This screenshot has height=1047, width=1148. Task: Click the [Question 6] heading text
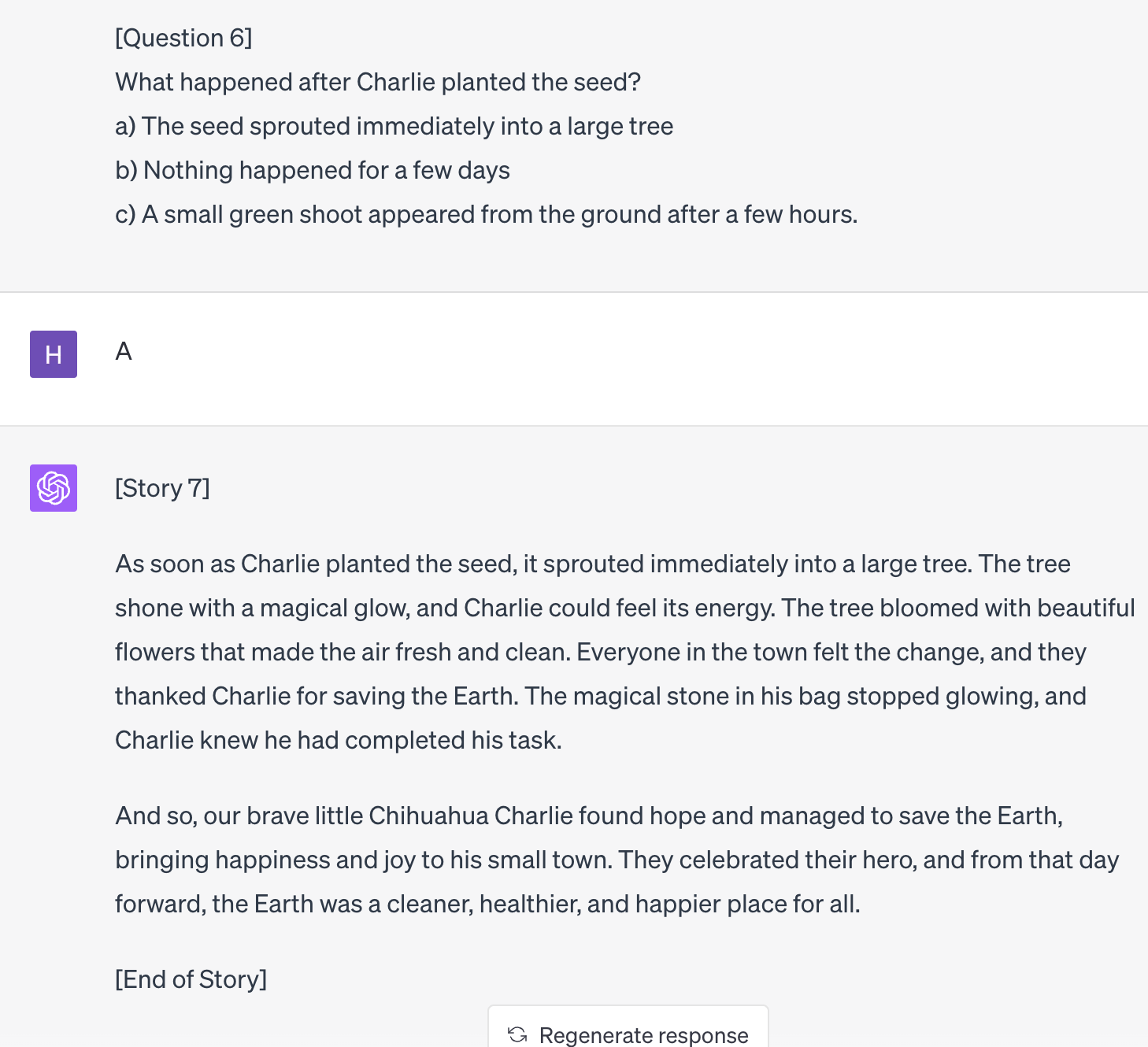coord(183,38)
